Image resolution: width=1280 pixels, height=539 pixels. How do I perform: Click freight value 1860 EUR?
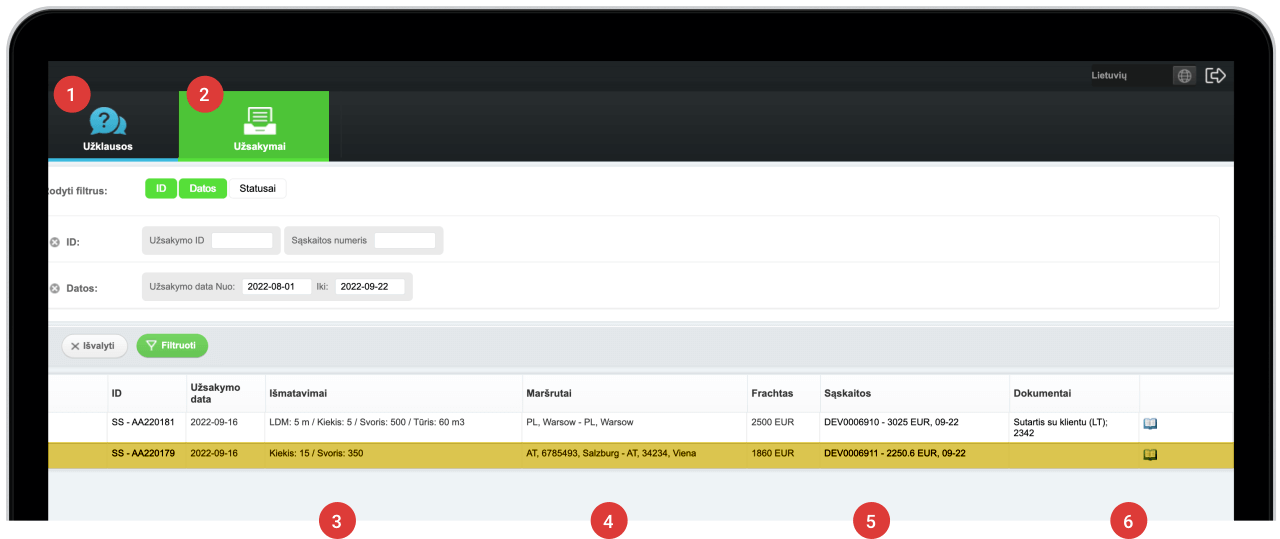(x=772, y=453)
